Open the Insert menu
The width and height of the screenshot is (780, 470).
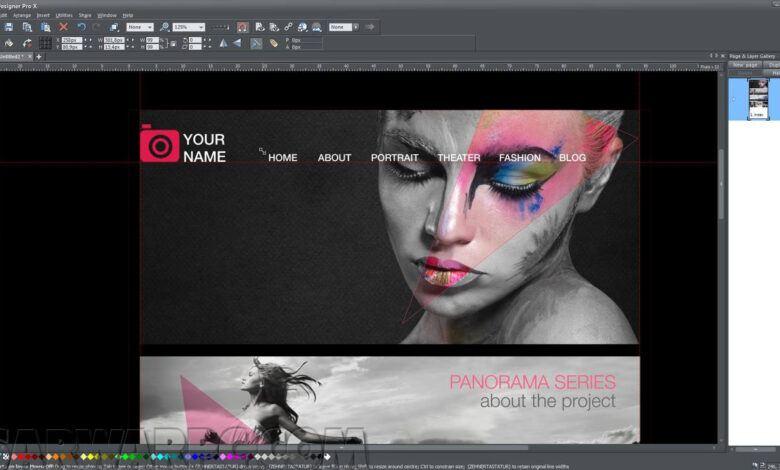43,15
